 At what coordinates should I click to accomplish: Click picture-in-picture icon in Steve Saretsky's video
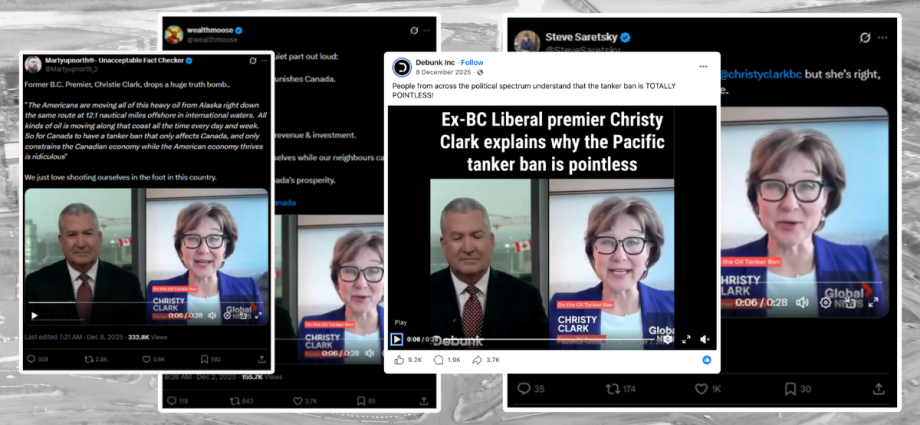[850, 302]
